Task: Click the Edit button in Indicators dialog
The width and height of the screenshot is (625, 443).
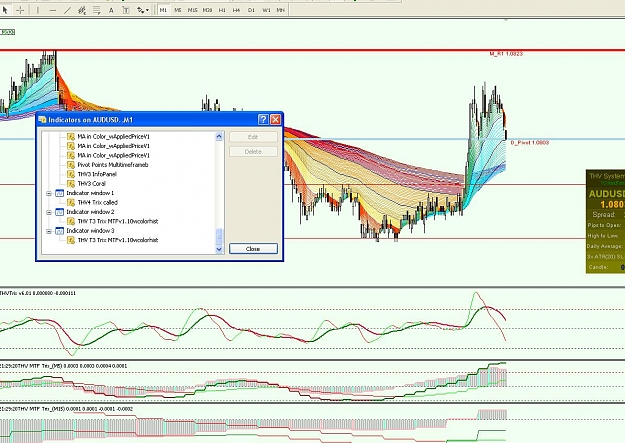Action: (253, 137)
